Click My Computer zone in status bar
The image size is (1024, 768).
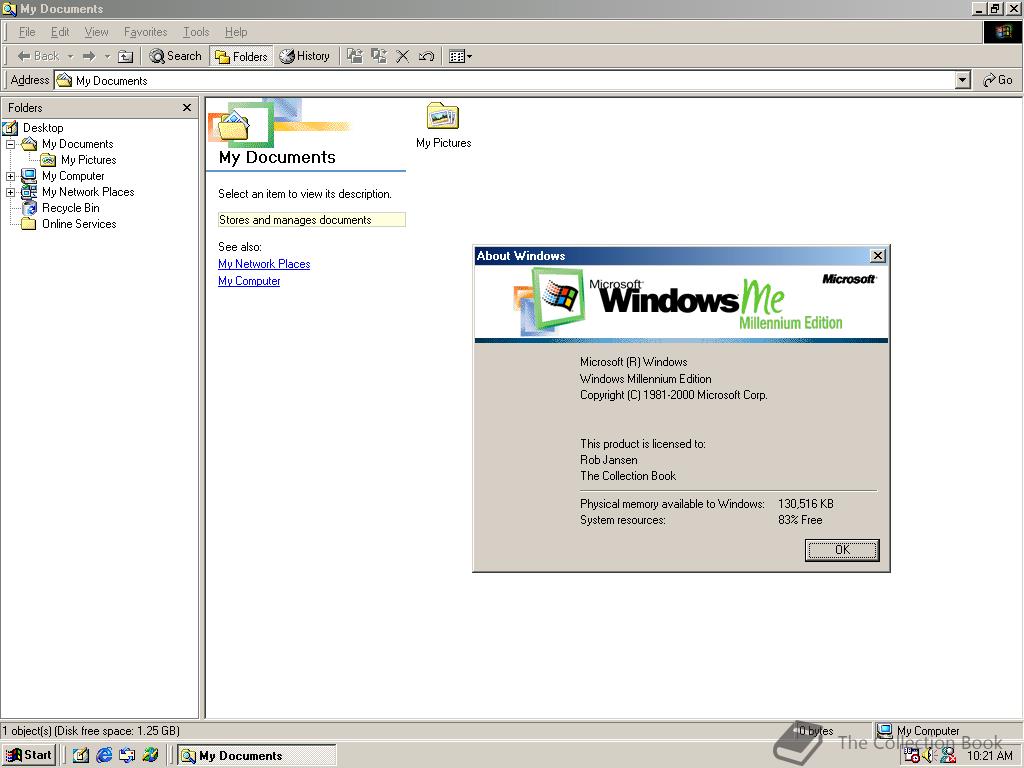click(x=947, y=731)
